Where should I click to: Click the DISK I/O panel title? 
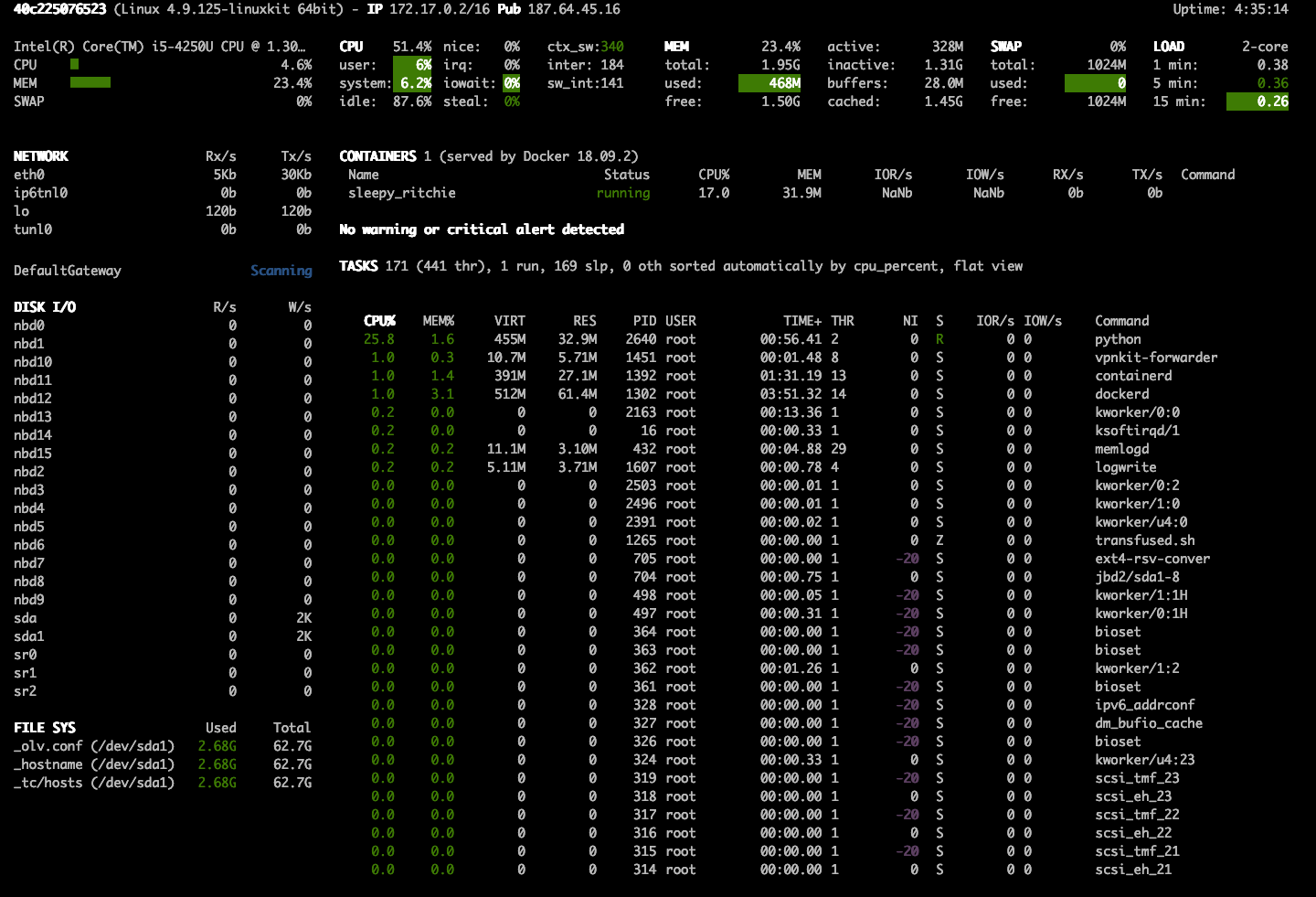(x=44, y=306)
